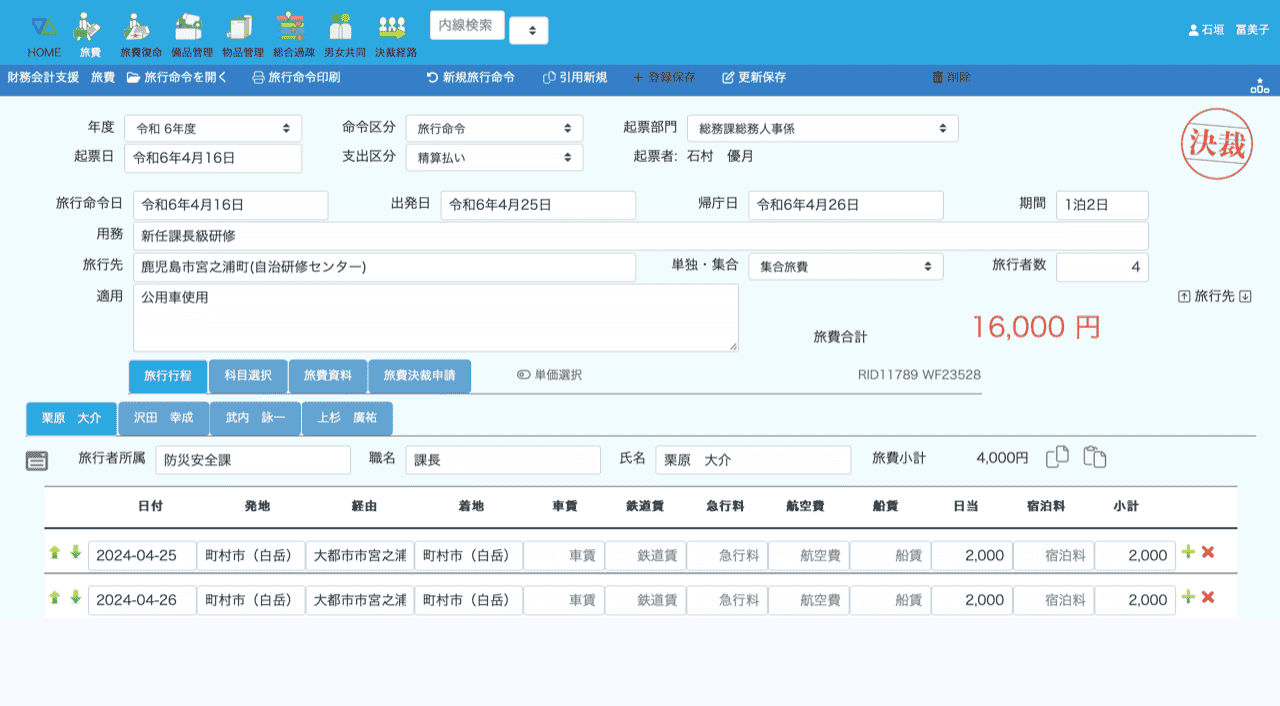Open the 起票部門 dropdown
The image size is (1280, 706).
(x=822, y=129)
